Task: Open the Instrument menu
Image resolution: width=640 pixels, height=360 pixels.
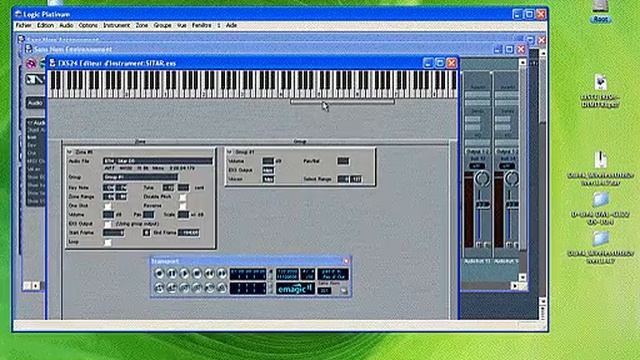Action: (x=116, y=25)
